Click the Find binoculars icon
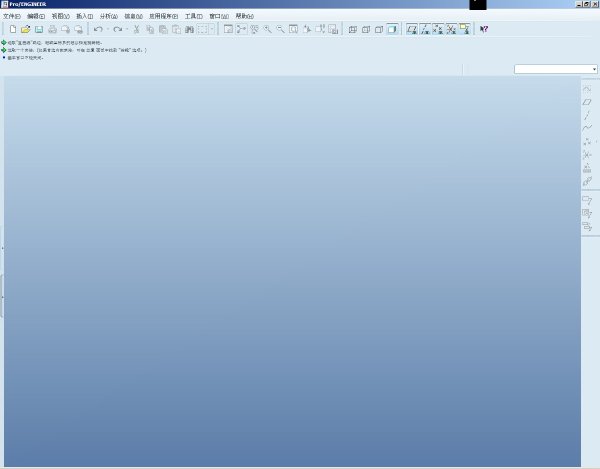This screenshot has height=469, width=600. tap(189, 29)
